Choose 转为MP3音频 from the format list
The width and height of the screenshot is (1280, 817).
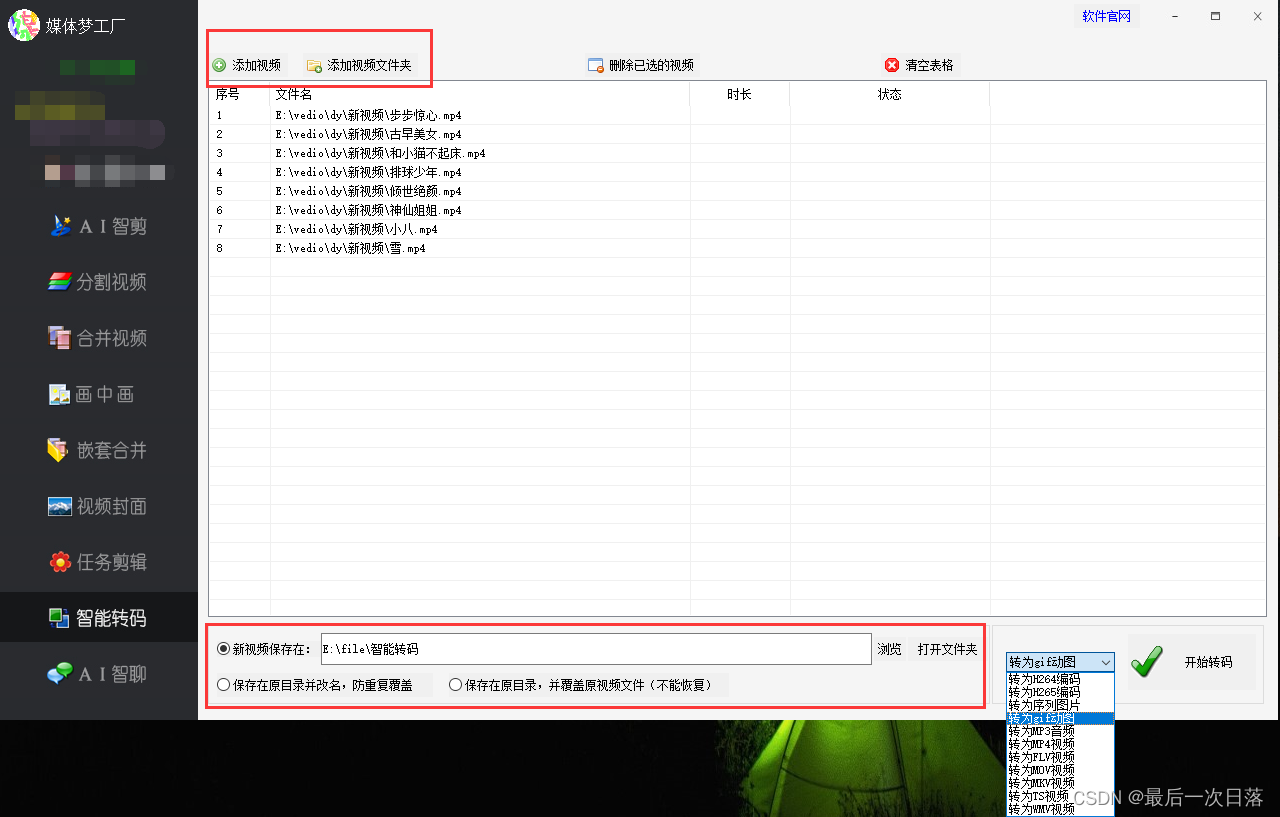pyautogui.click(x=1059, y=731)
